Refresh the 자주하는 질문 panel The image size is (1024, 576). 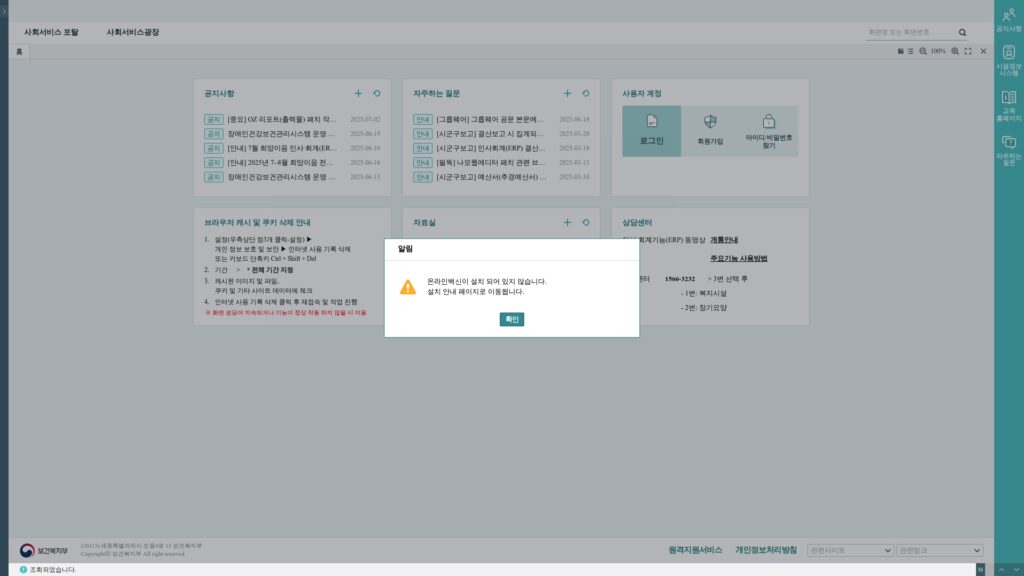586,93
